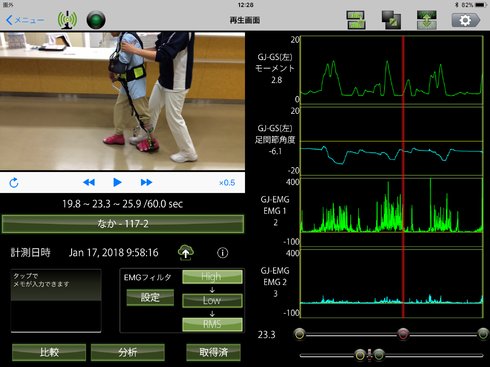This screenshot has width=490, height=367.
Task: Open the graph label switch icon
Action: click(x=356, y=20)
